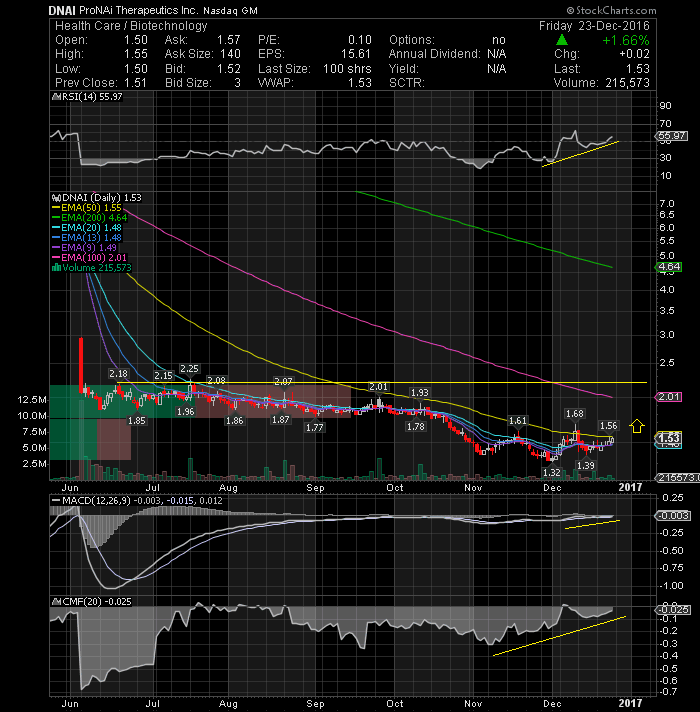Click the CMF(20) -0.025 indicator label
The height and width of the screenshot is (712, 700).
92,602
